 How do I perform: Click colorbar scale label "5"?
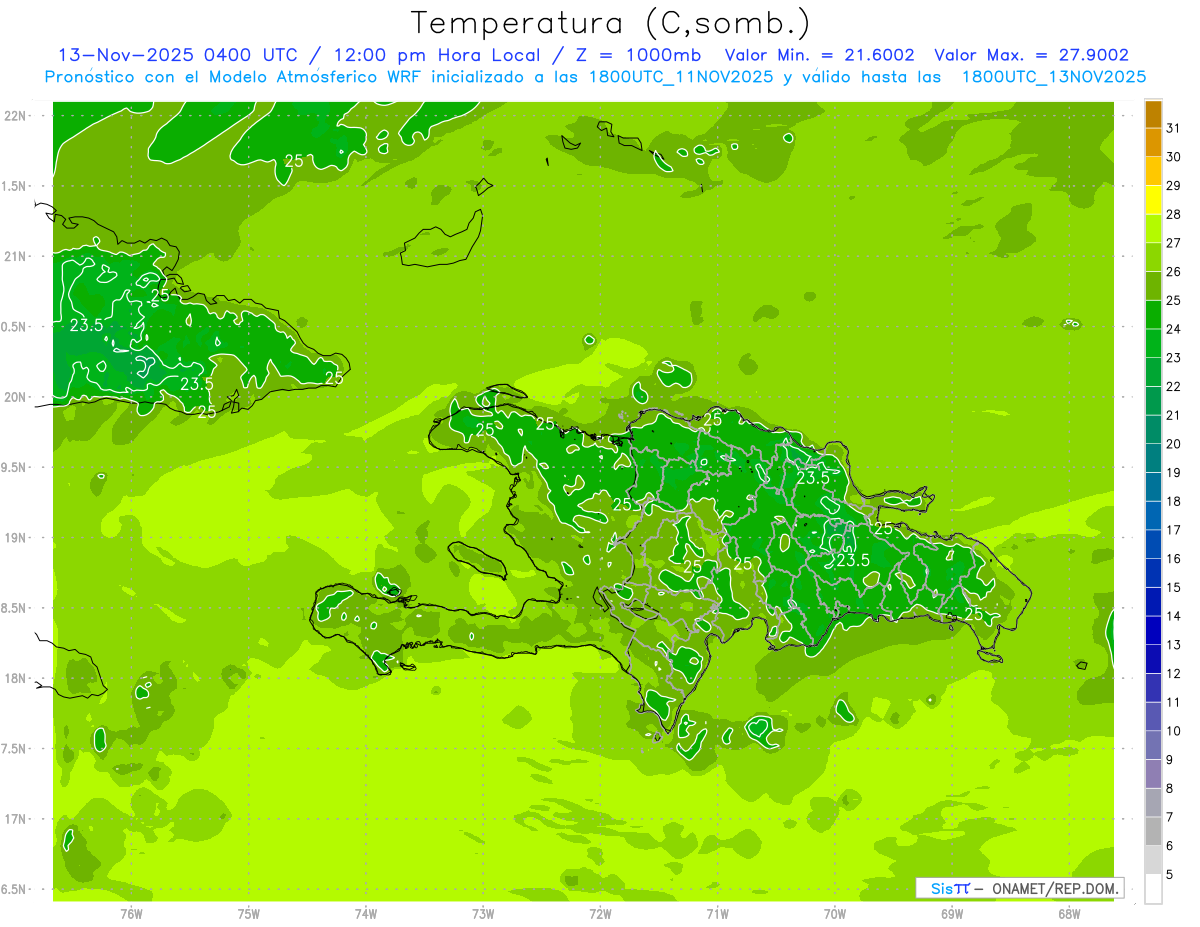coord(1170,874)
